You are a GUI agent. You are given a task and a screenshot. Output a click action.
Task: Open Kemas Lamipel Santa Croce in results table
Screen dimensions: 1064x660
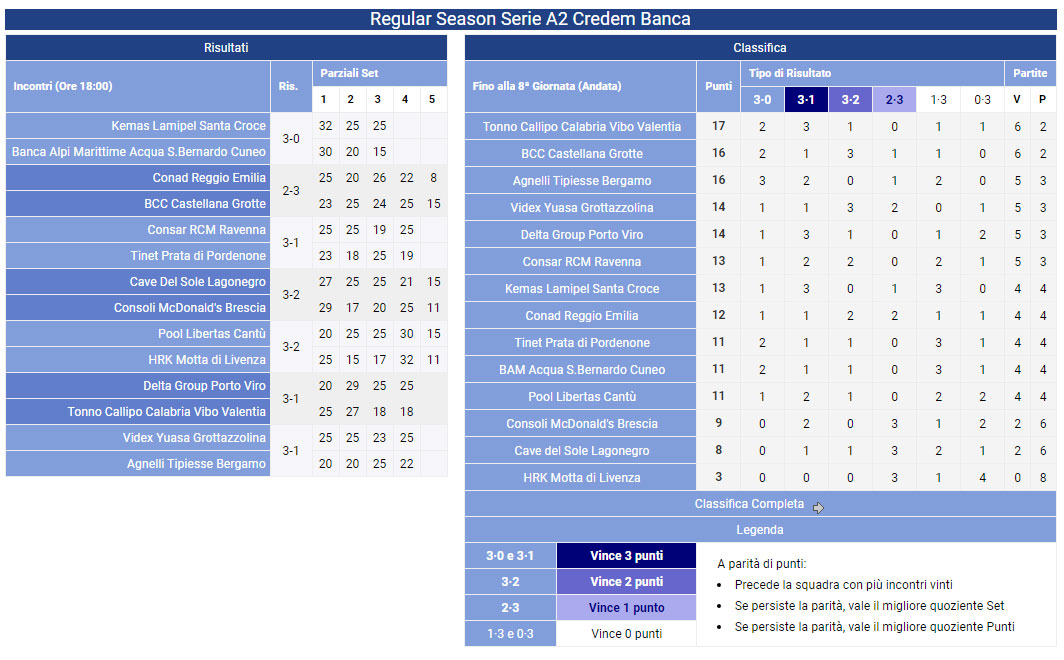(x=188, y=126)
